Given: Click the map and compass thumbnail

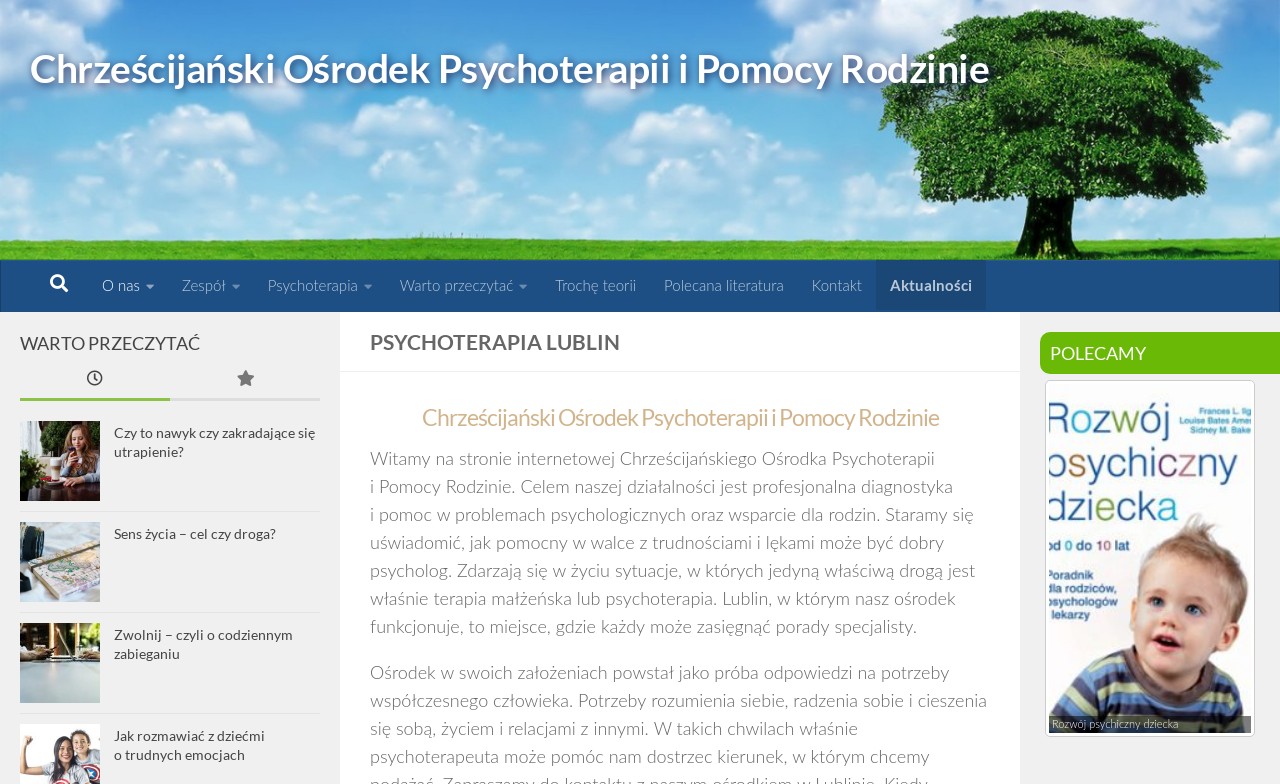Looking at the screenshot, I should coord(60,562).
